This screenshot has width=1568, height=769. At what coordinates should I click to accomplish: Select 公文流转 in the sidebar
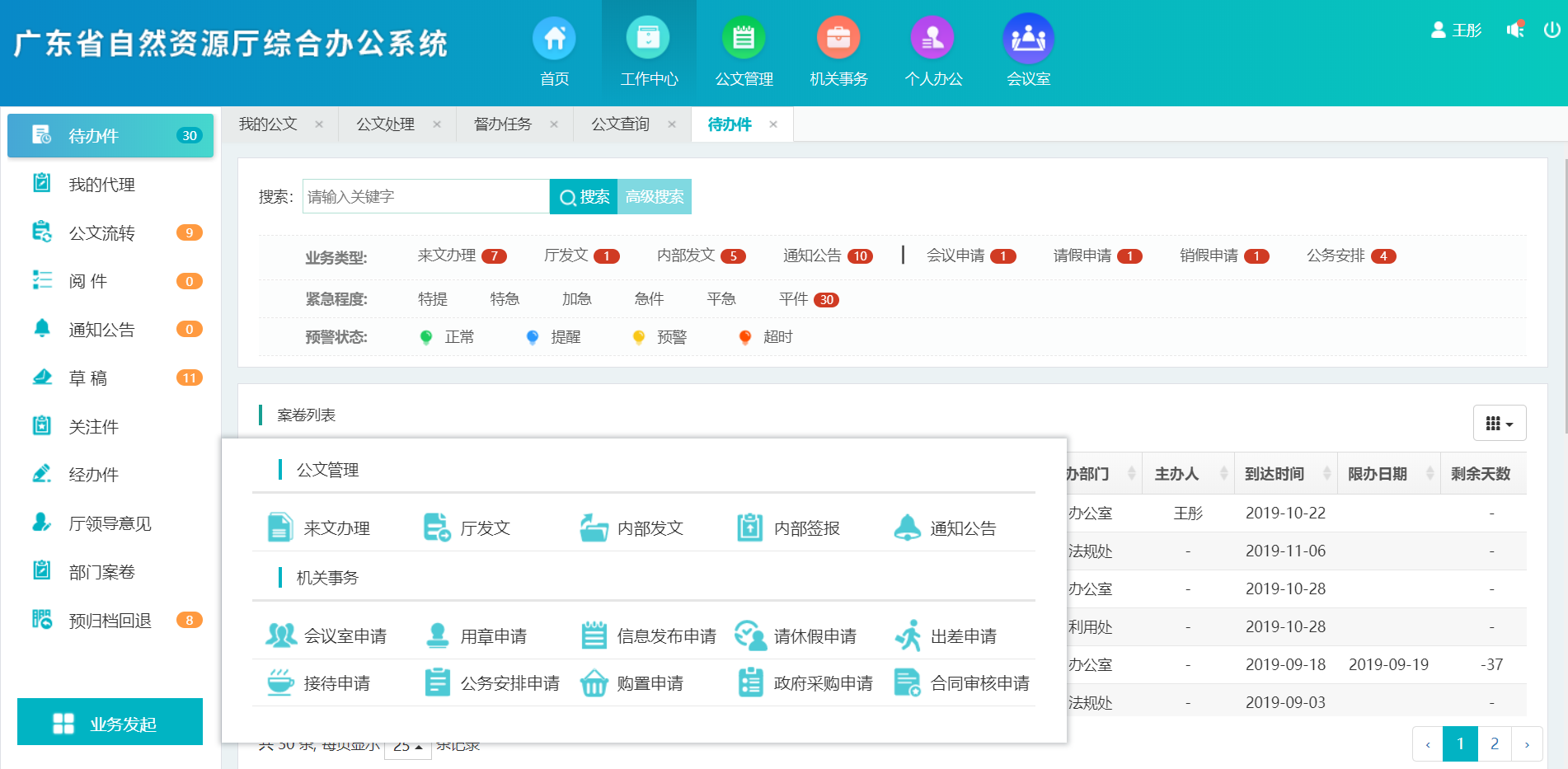101,233
